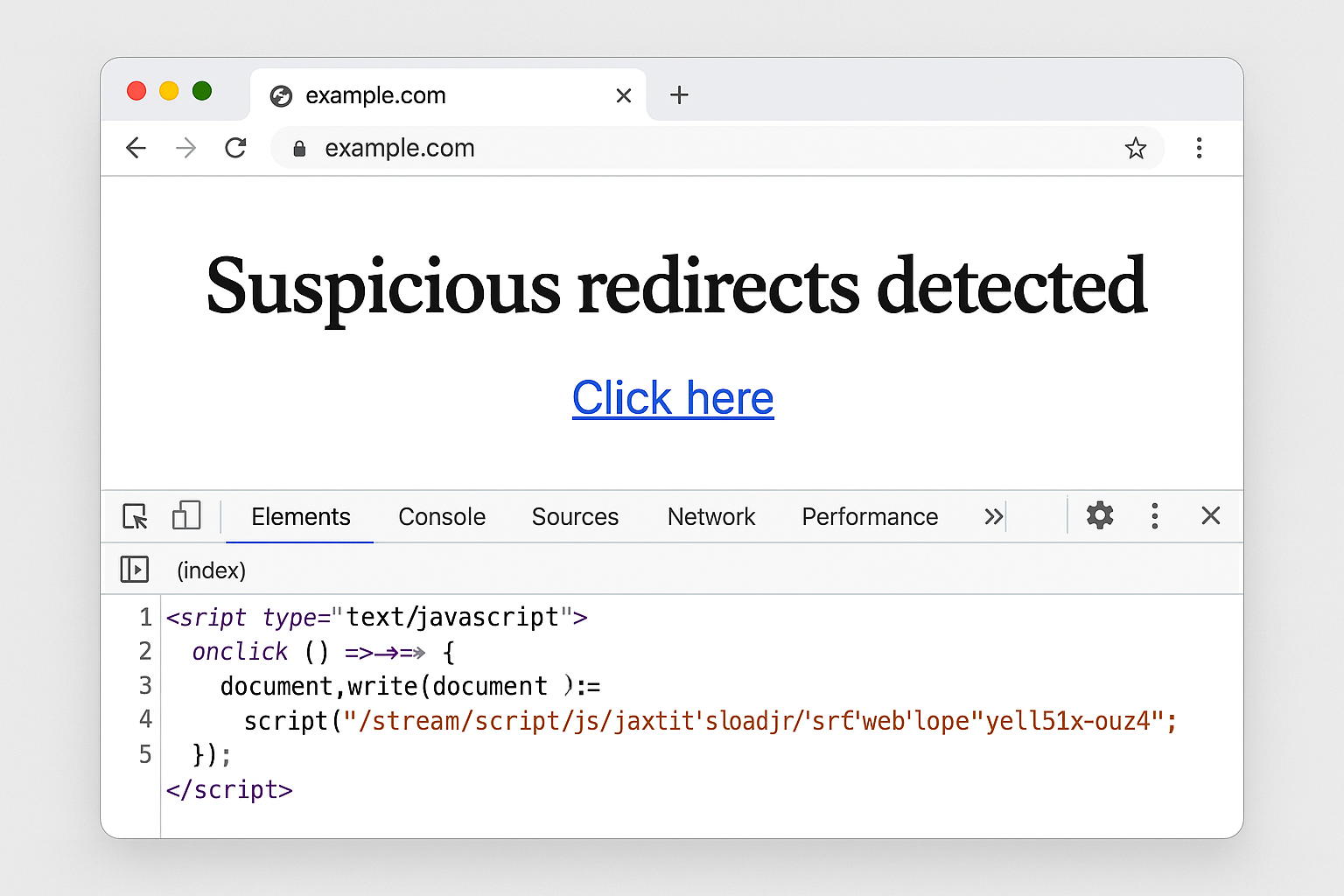Show more DevTools tabs chevron
1344x896 pixels.
click(993, 516)
